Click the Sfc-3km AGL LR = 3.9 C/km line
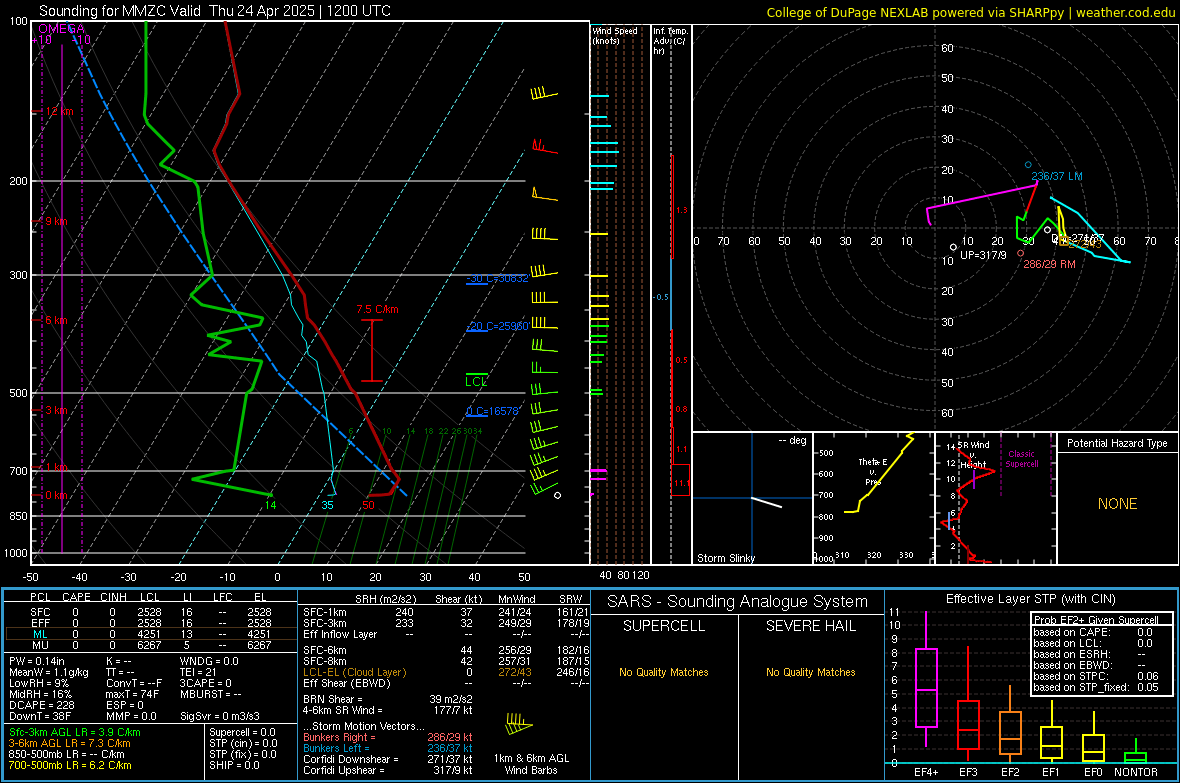Screen dimensions: 1180x783 coord(75,732)
